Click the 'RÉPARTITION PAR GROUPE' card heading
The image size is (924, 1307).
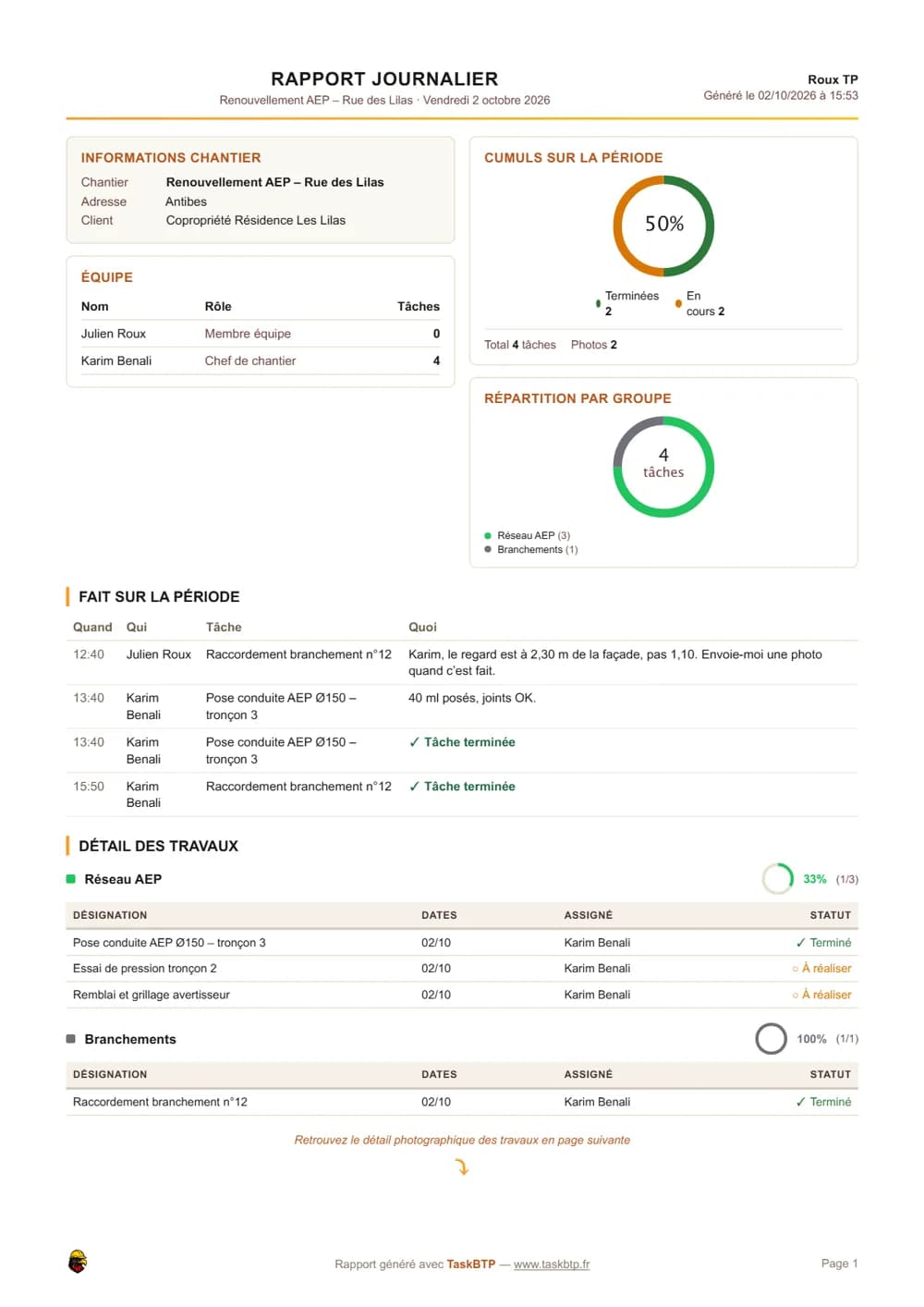coord(577,398)
